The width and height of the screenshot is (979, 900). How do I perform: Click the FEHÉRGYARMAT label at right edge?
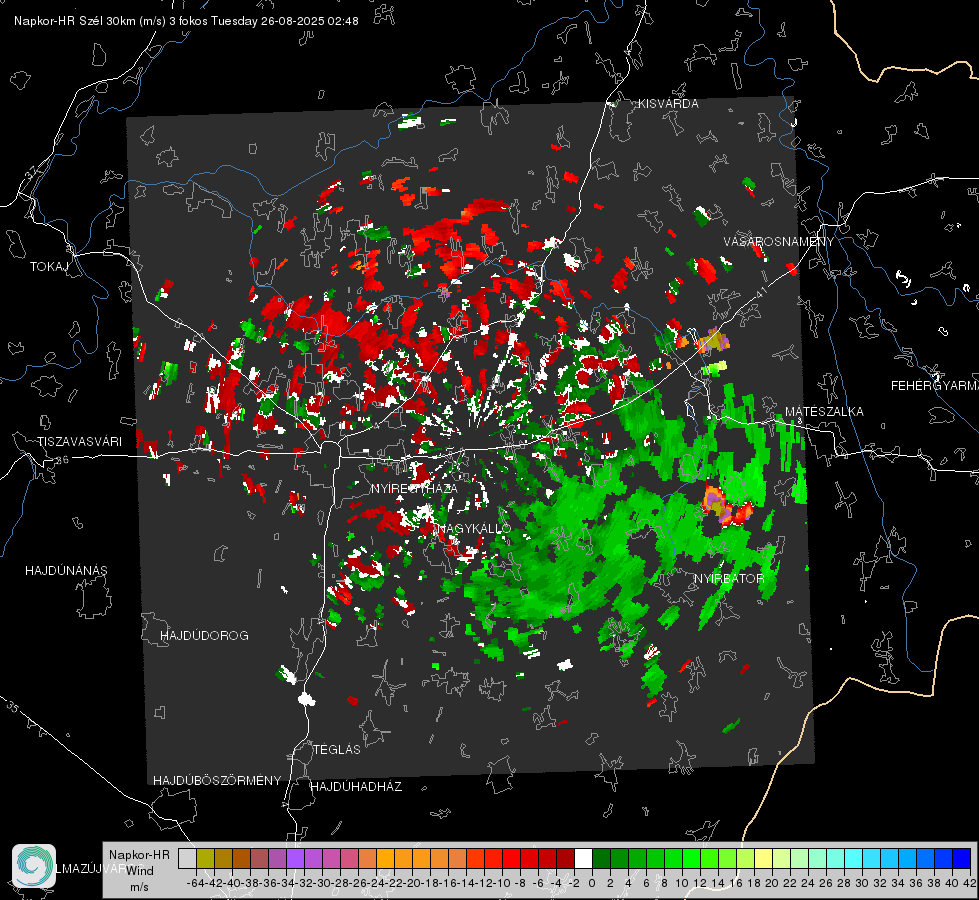(935, 386)
